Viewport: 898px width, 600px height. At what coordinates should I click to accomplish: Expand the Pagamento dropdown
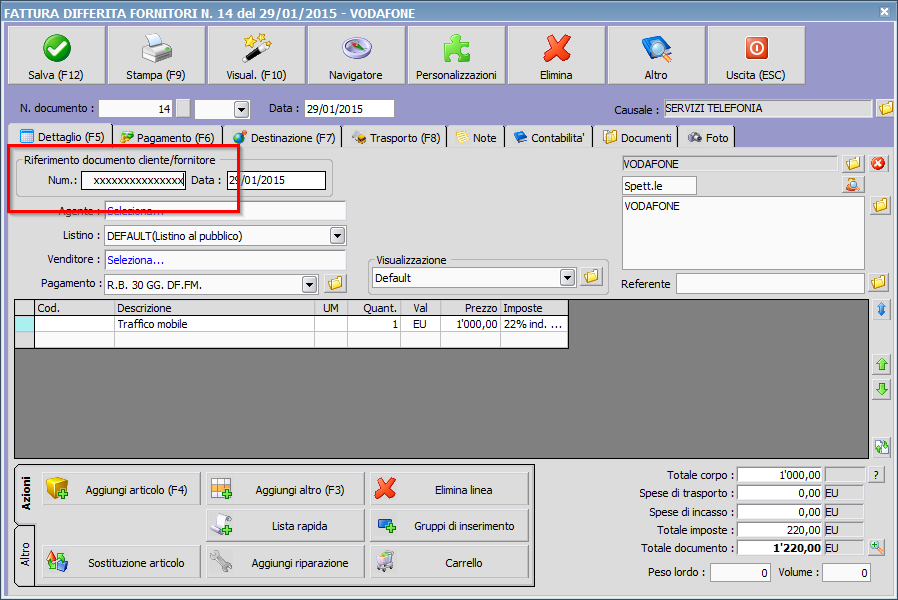[x=309, y=284]
